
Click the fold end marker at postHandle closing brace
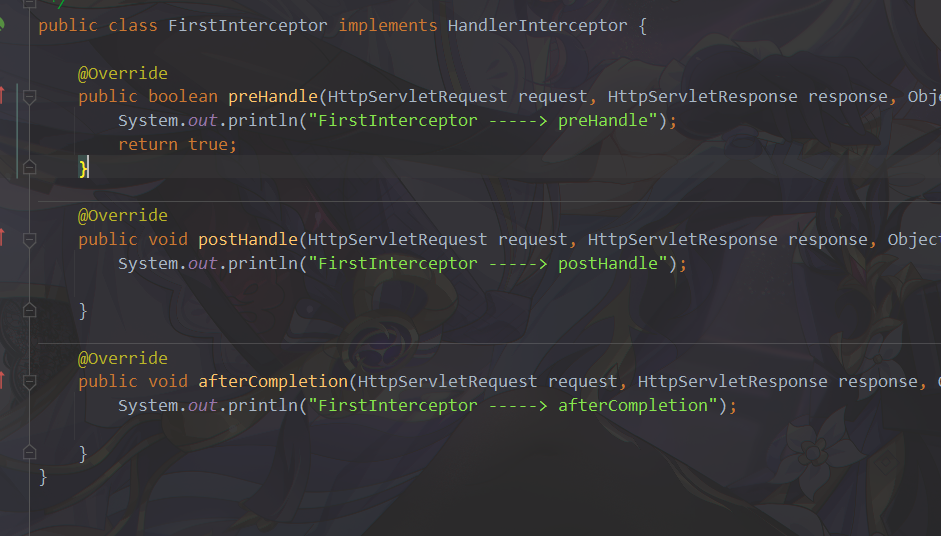[x=29, y=310]
